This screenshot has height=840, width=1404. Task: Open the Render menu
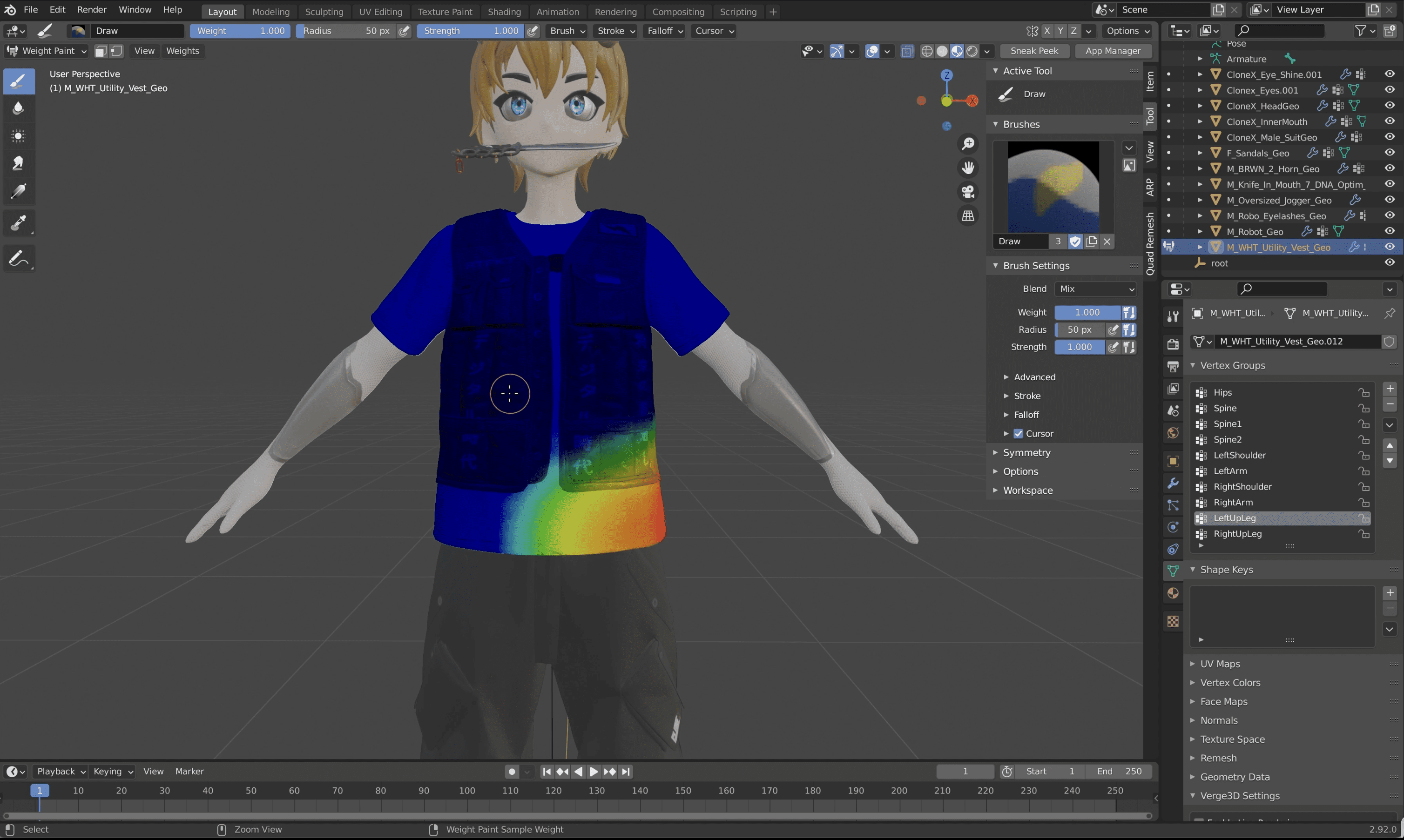92,10
